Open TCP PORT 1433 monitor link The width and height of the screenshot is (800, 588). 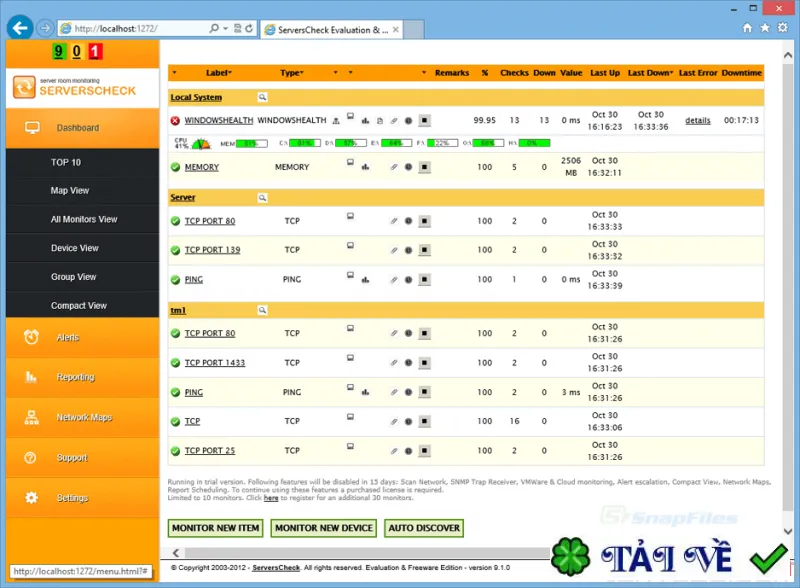[215, 363]
